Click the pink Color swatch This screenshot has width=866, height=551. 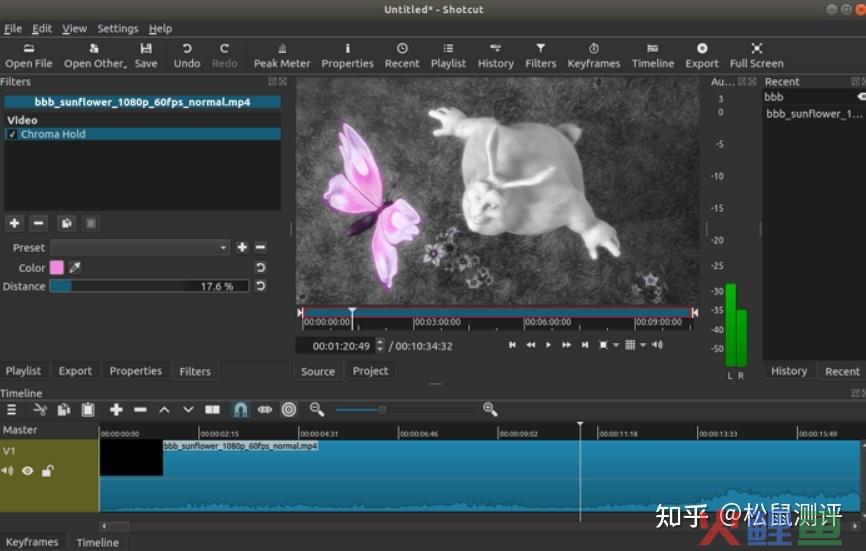tap(57, 268)
